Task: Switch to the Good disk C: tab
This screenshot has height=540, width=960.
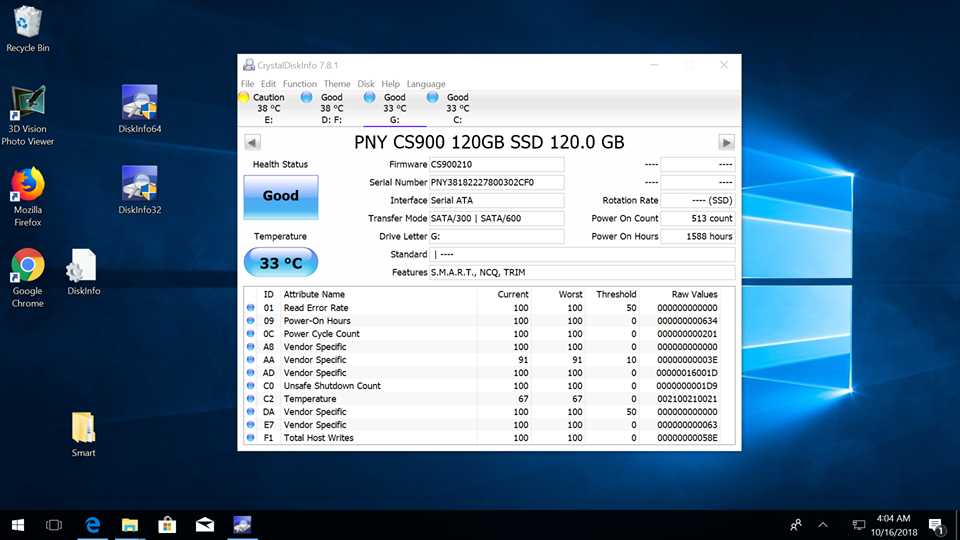Action: [457, 108]
